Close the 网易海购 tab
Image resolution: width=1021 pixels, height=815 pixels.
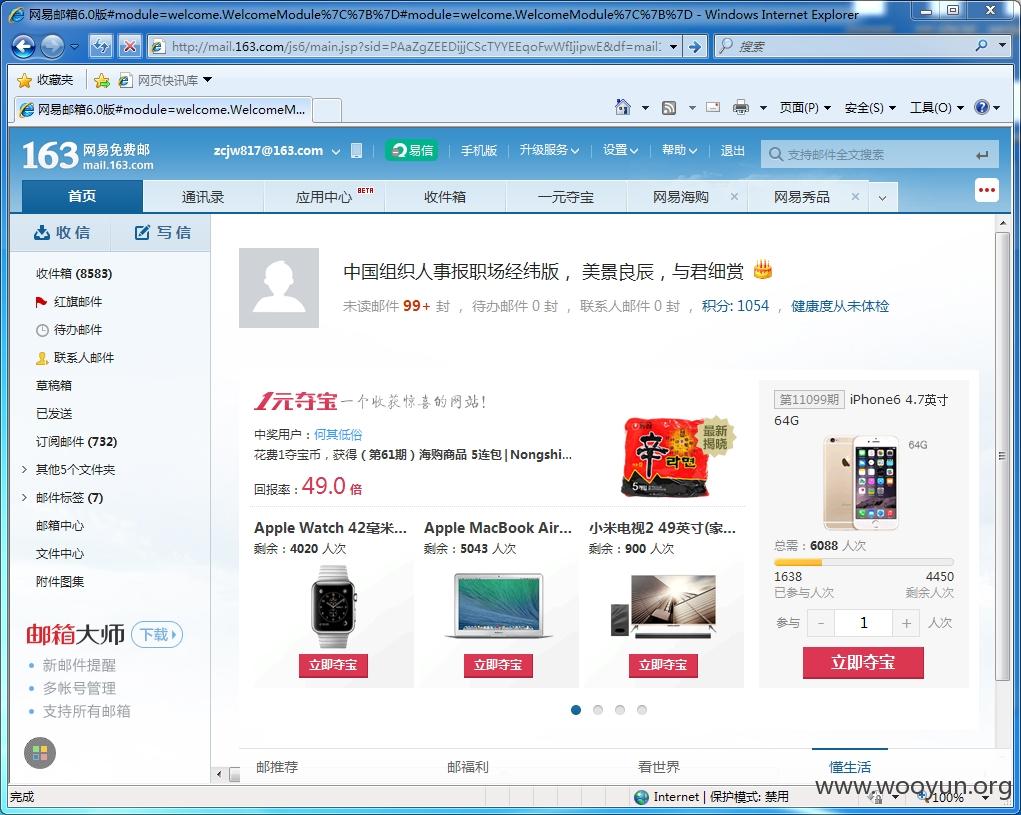734,197
